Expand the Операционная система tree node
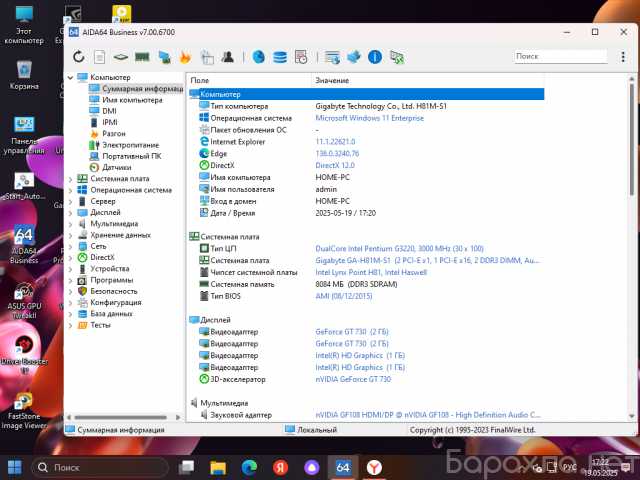The width and height of the screenshot is (640, 480). point(70,190)
